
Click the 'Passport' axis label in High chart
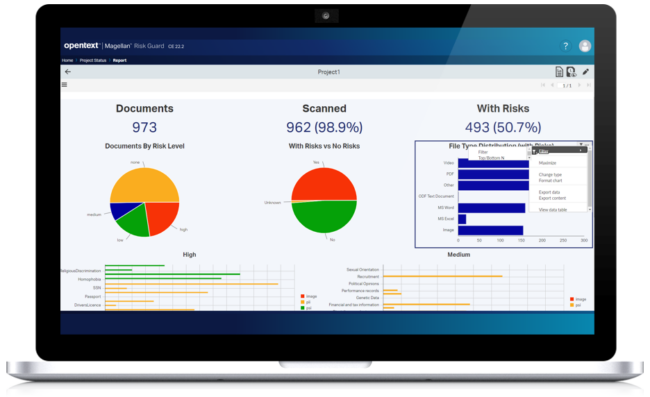93,296
